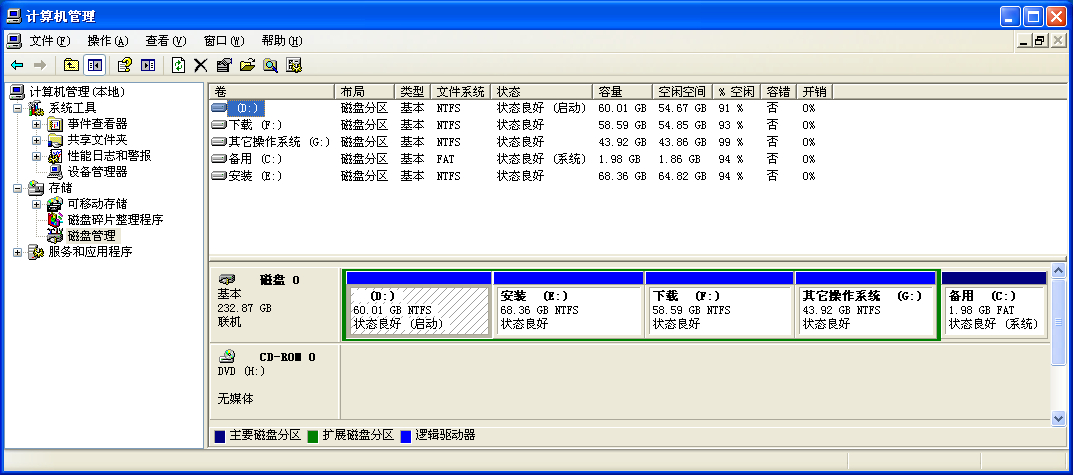The height and width of the screenshot is (475, 1073).
Task: Click the magnifier Explore toolbar icon
Action: [270, 65]
